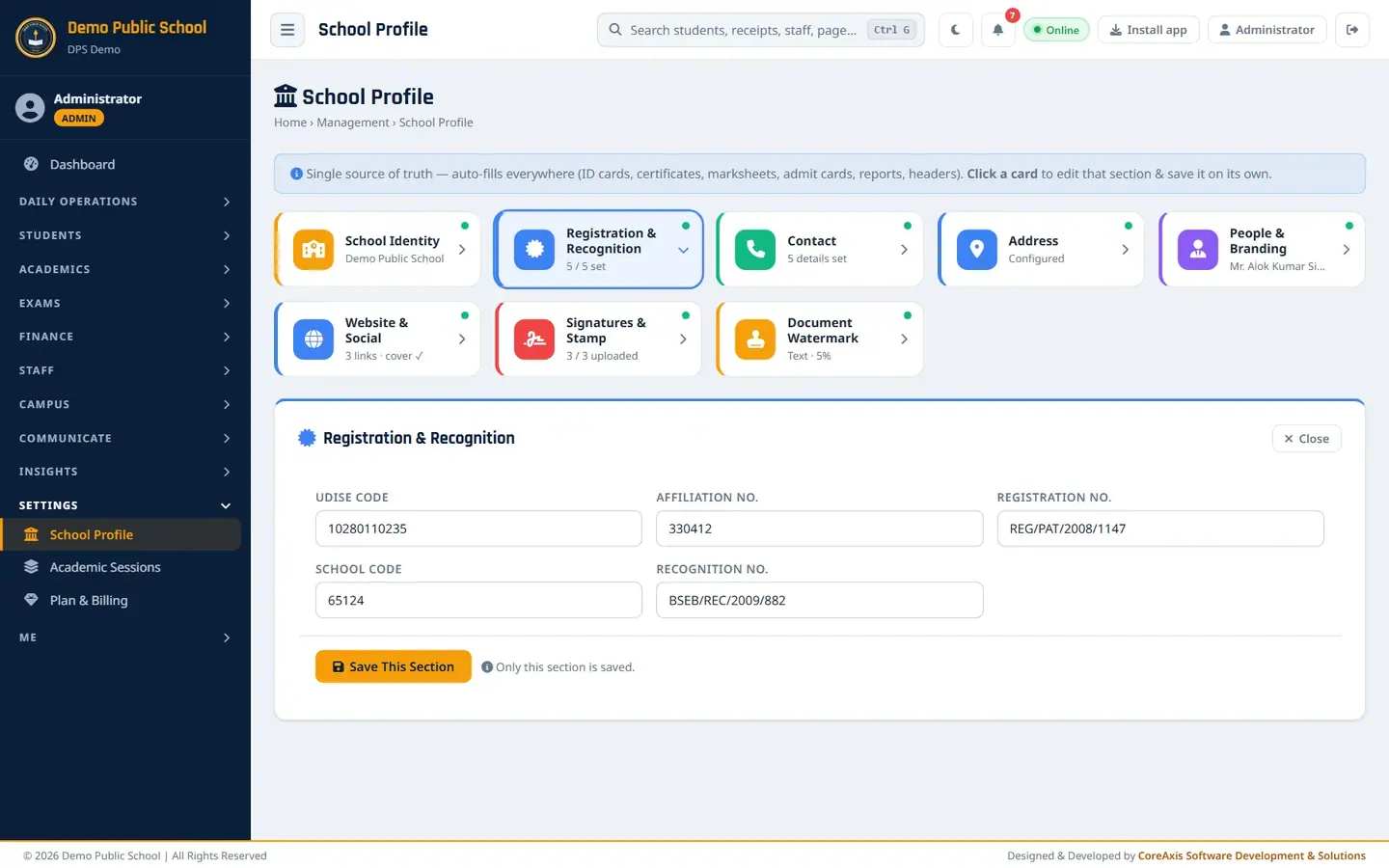Click the Recognition No. input field

819,600
